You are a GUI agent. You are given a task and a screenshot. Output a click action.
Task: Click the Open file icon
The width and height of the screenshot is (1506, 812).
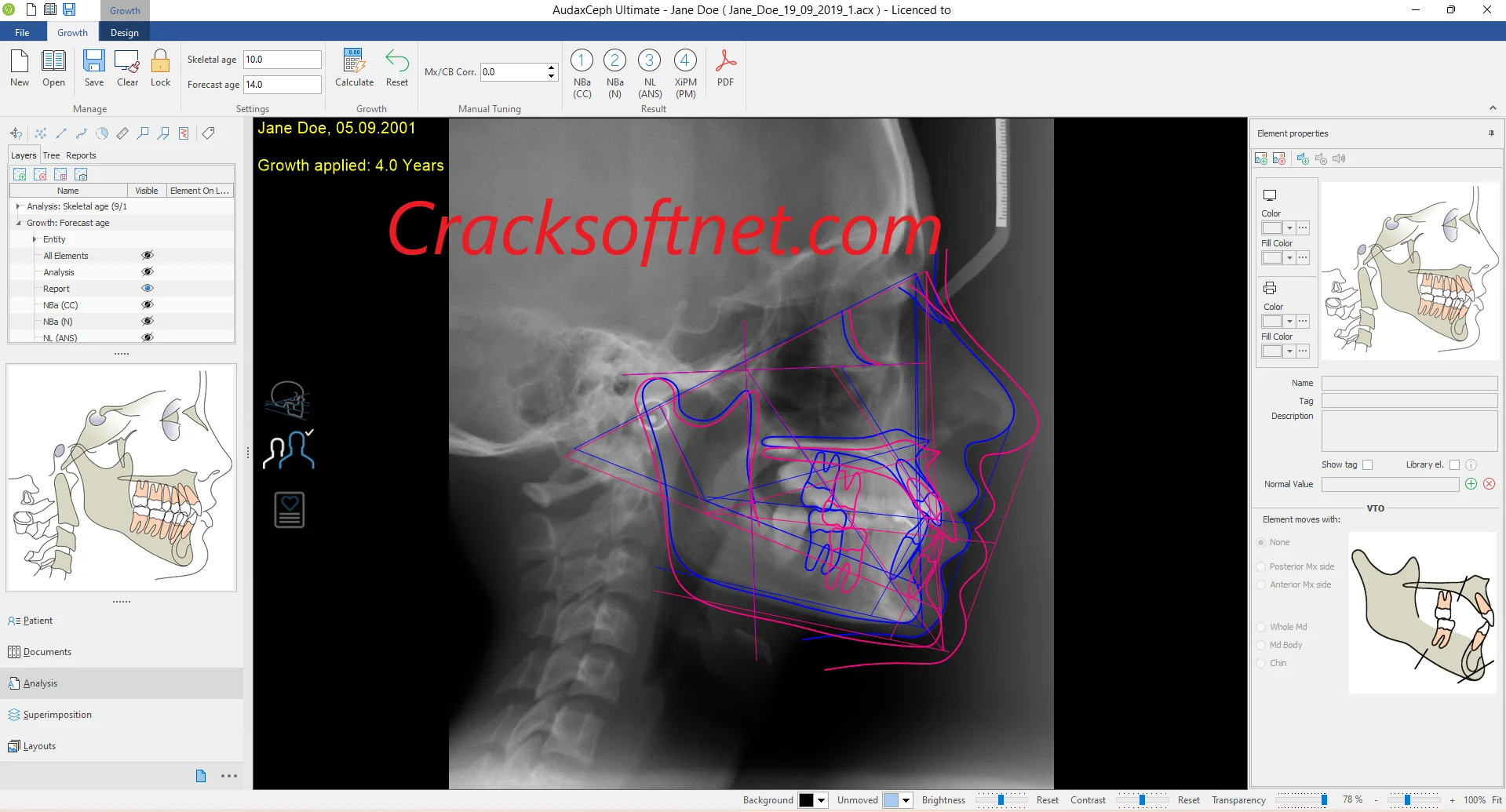point(53,61)
